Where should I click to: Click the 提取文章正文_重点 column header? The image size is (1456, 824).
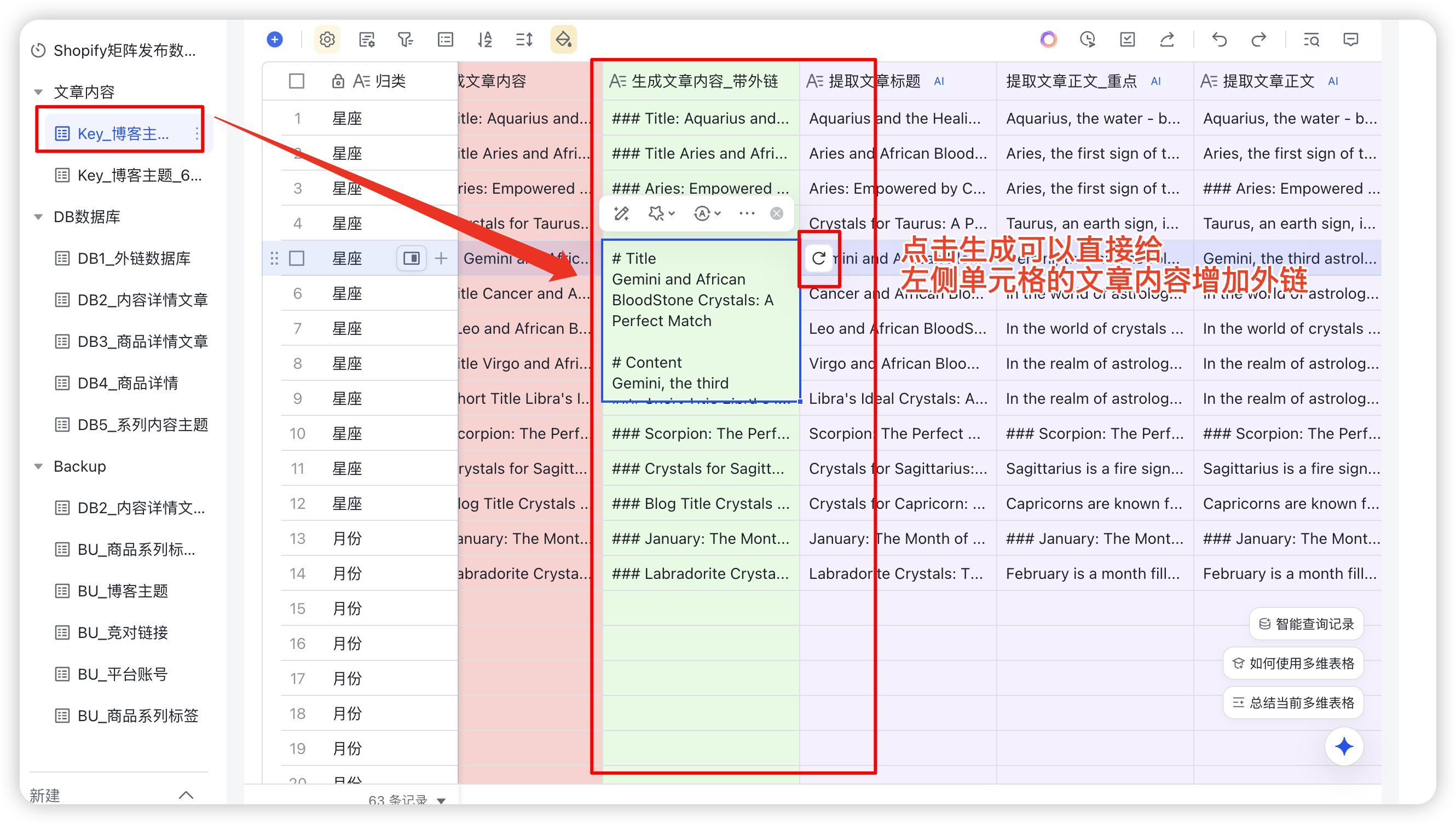coord(1094,81)
